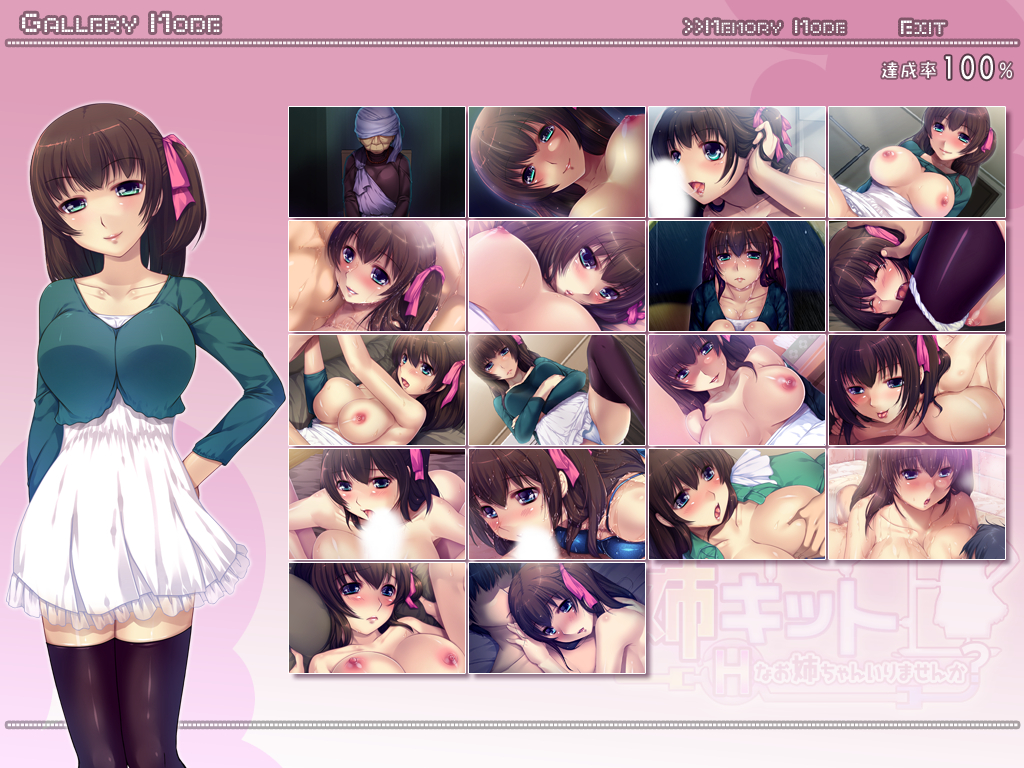Viewport: 1024px width, 768px height.
Task: View the last thumbnail in the first row
Action: [917, 162]
